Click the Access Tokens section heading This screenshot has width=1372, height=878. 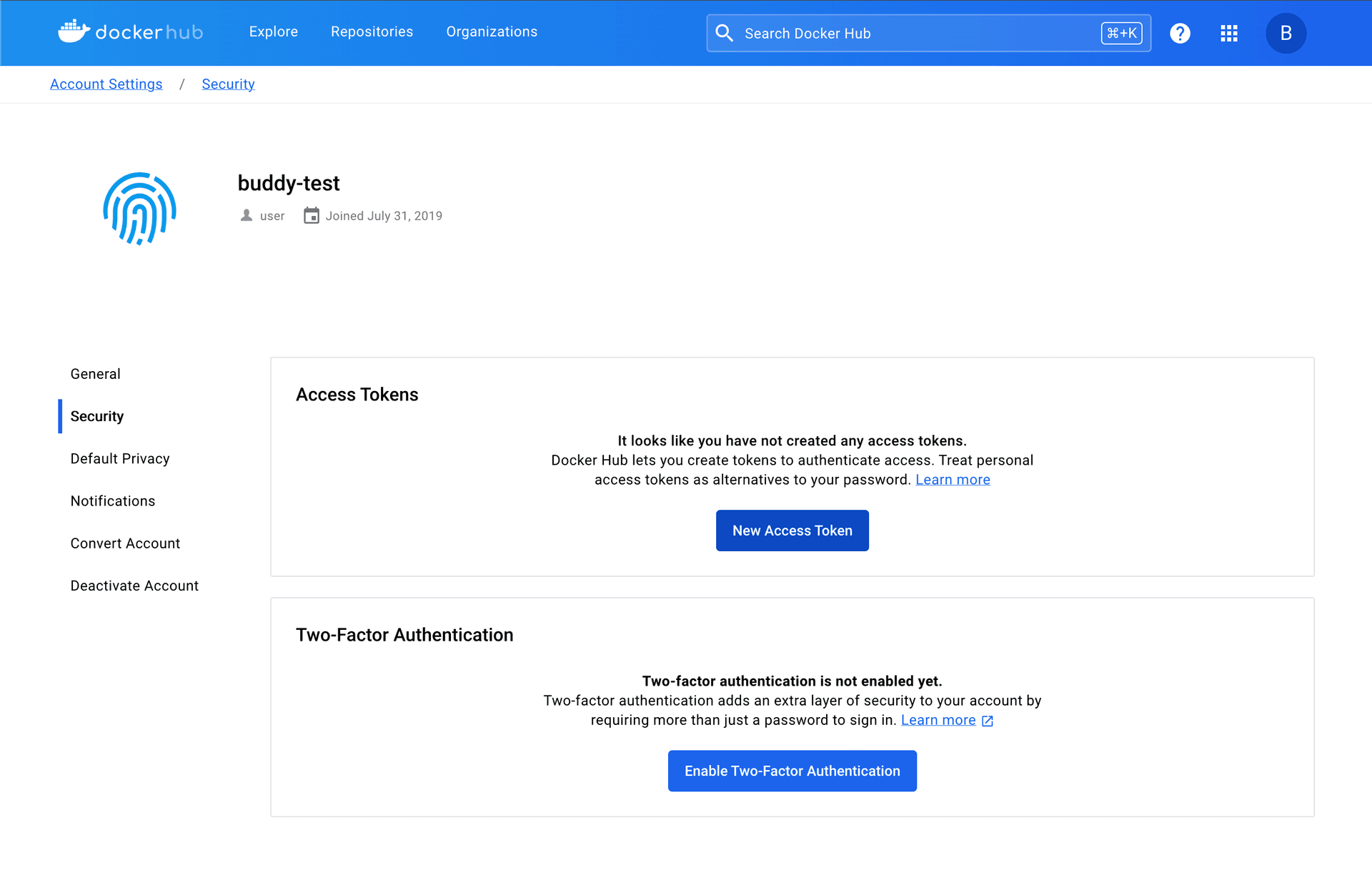[357, 395]
